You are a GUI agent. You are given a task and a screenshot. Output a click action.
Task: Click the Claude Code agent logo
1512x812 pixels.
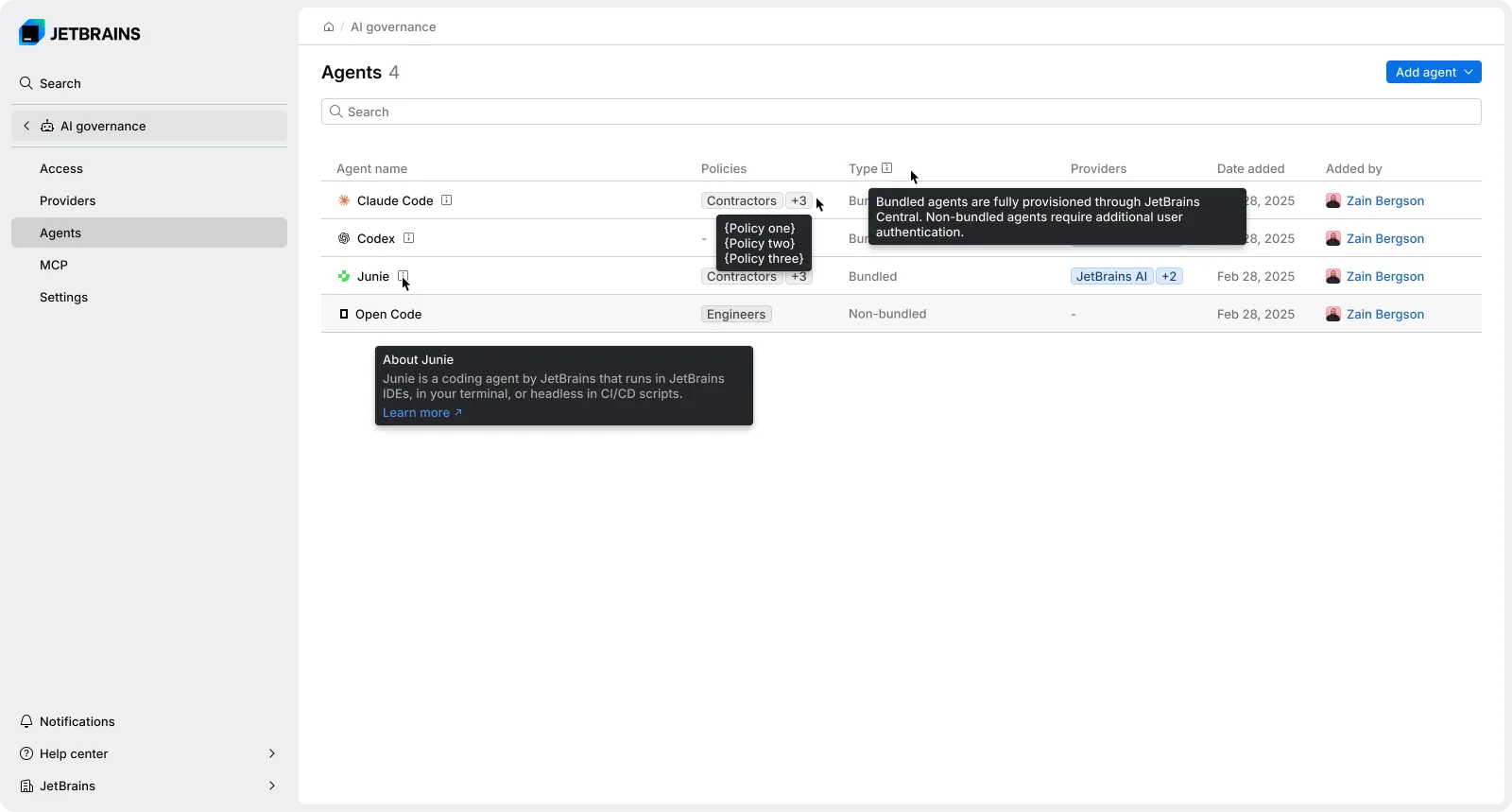344,200
